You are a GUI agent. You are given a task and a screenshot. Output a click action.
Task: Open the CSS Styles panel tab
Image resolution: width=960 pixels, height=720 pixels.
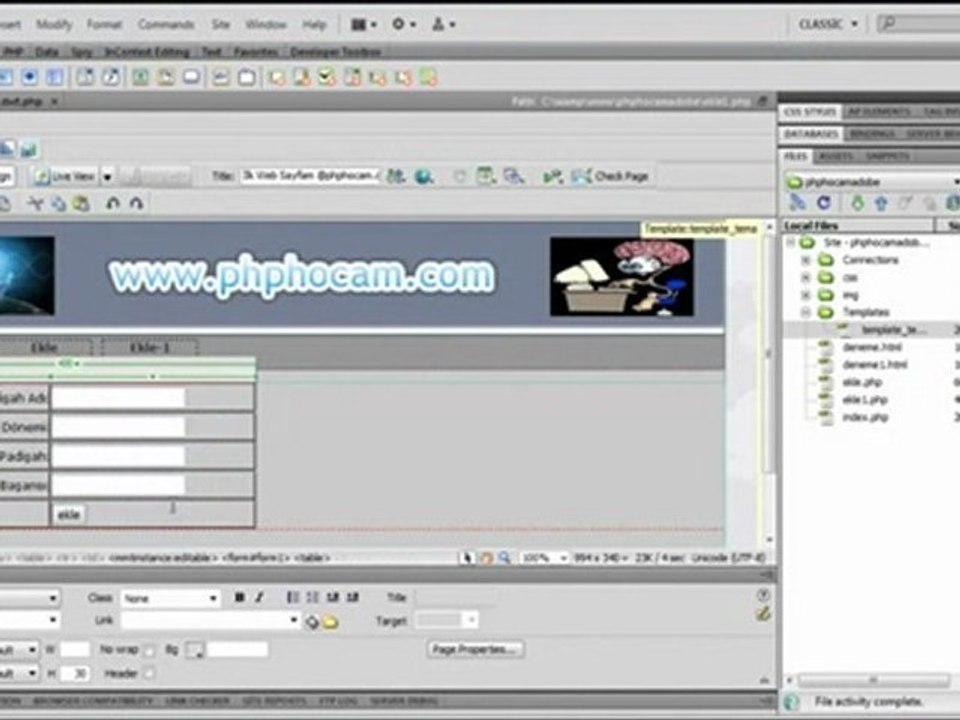pyautogui.click(x=810, y=112)
